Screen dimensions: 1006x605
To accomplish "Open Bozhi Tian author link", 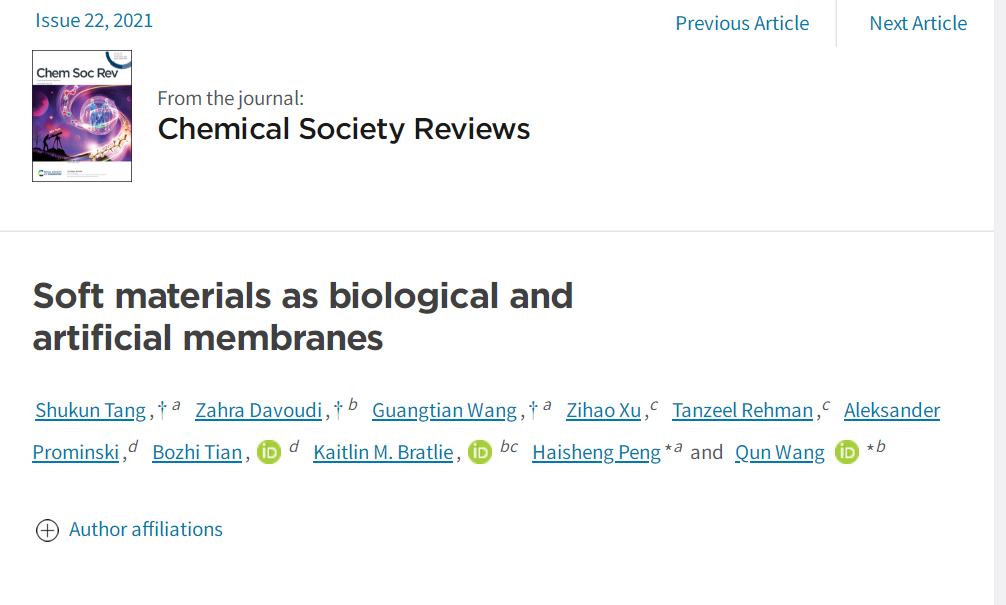I will click(197, 452).
